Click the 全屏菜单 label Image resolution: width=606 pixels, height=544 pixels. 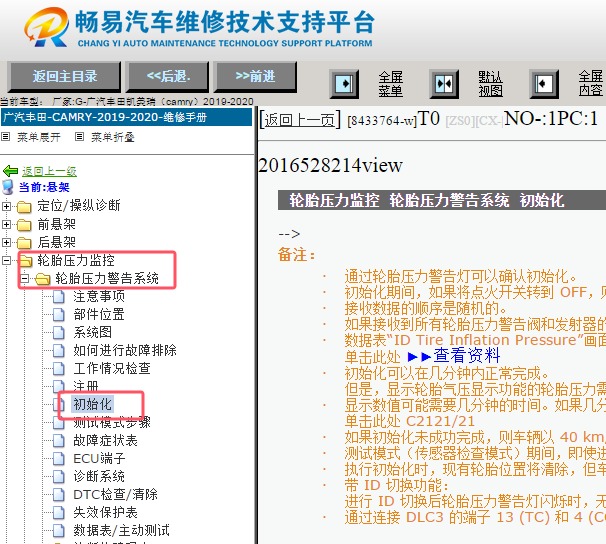pos(390,84)
